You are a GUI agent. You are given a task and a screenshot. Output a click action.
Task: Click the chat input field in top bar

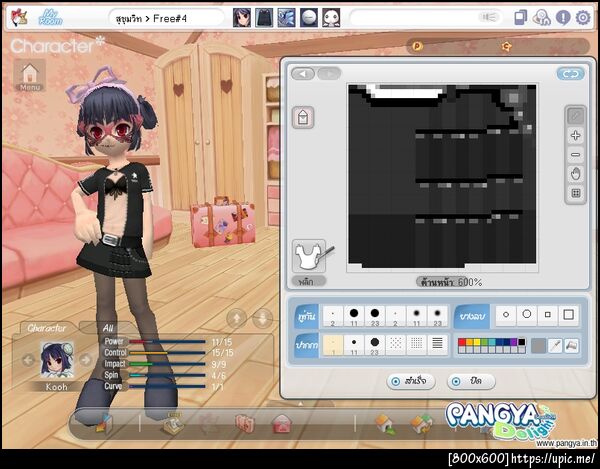pos(426,18)
